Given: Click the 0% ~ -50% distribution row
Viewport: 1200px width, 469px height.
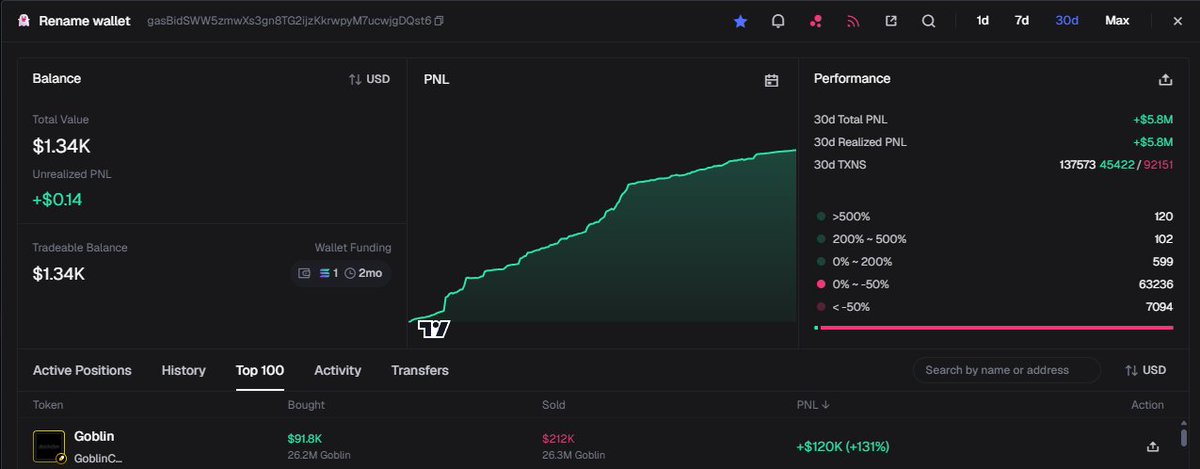Looking at the screenshot, I should (993, 284).
